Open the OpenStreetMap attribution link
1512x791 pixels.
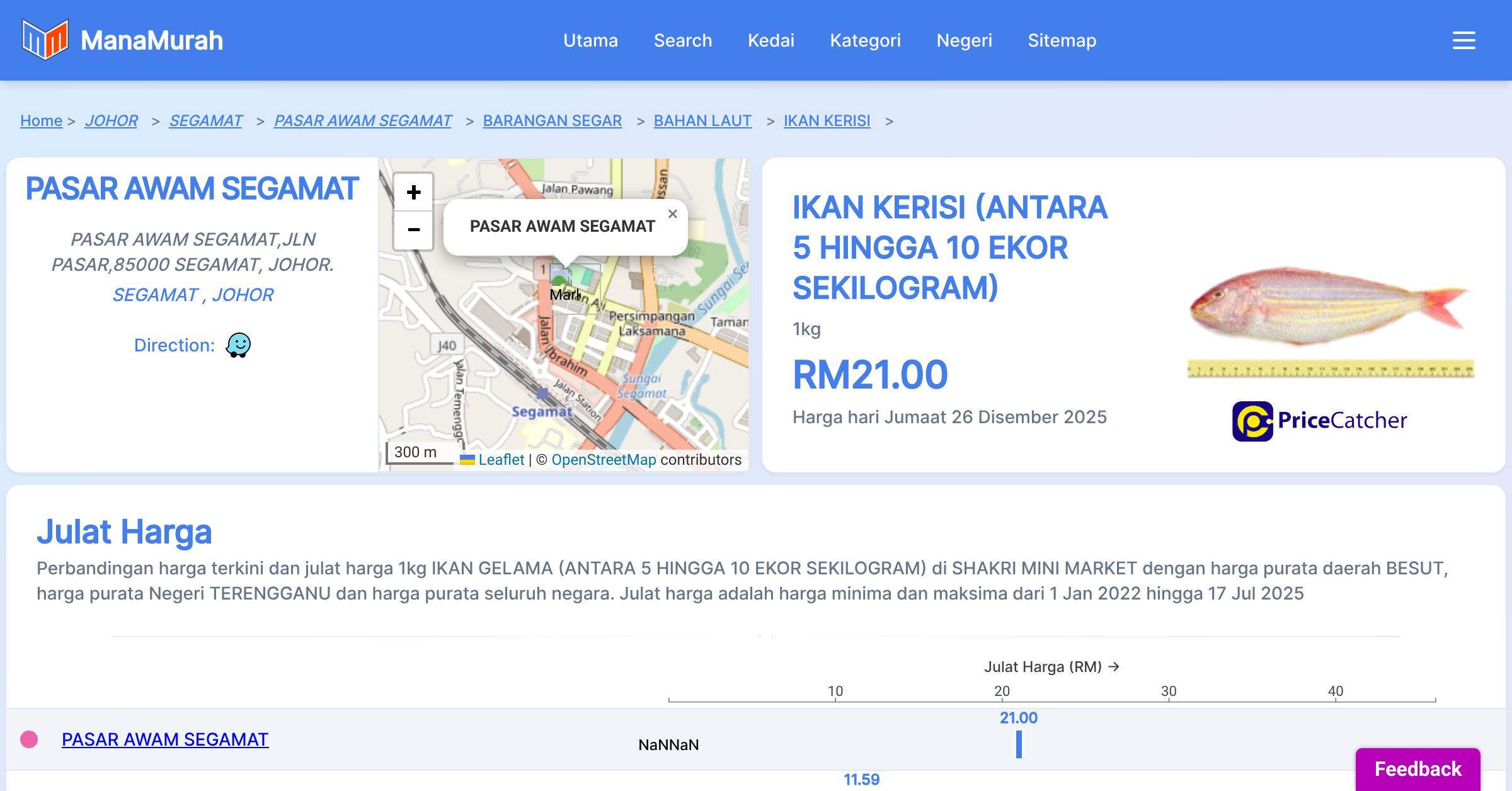pos(604,460)
